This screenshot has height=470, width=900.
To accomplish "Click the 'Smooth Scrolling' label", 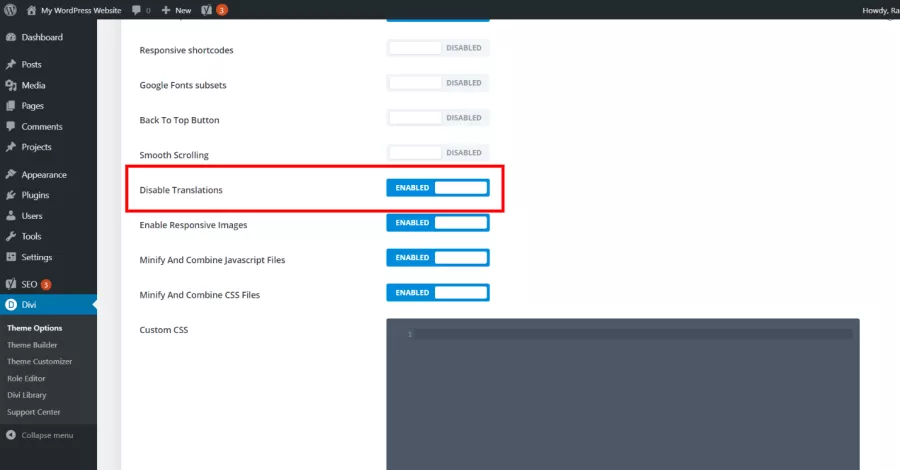I will [174, 155].
